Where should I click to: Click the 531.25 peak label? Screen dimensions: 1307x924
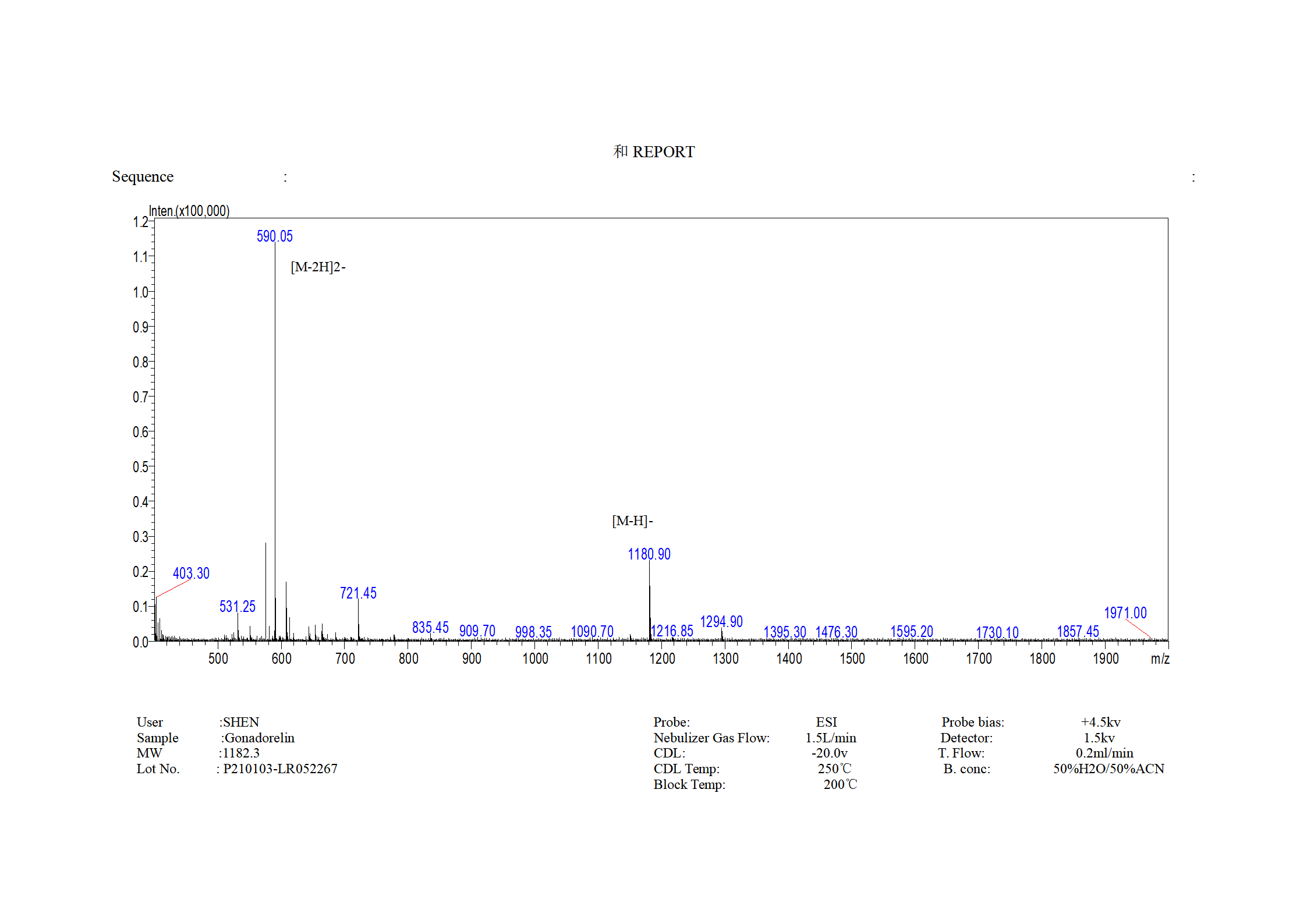(x=237, y=607)
